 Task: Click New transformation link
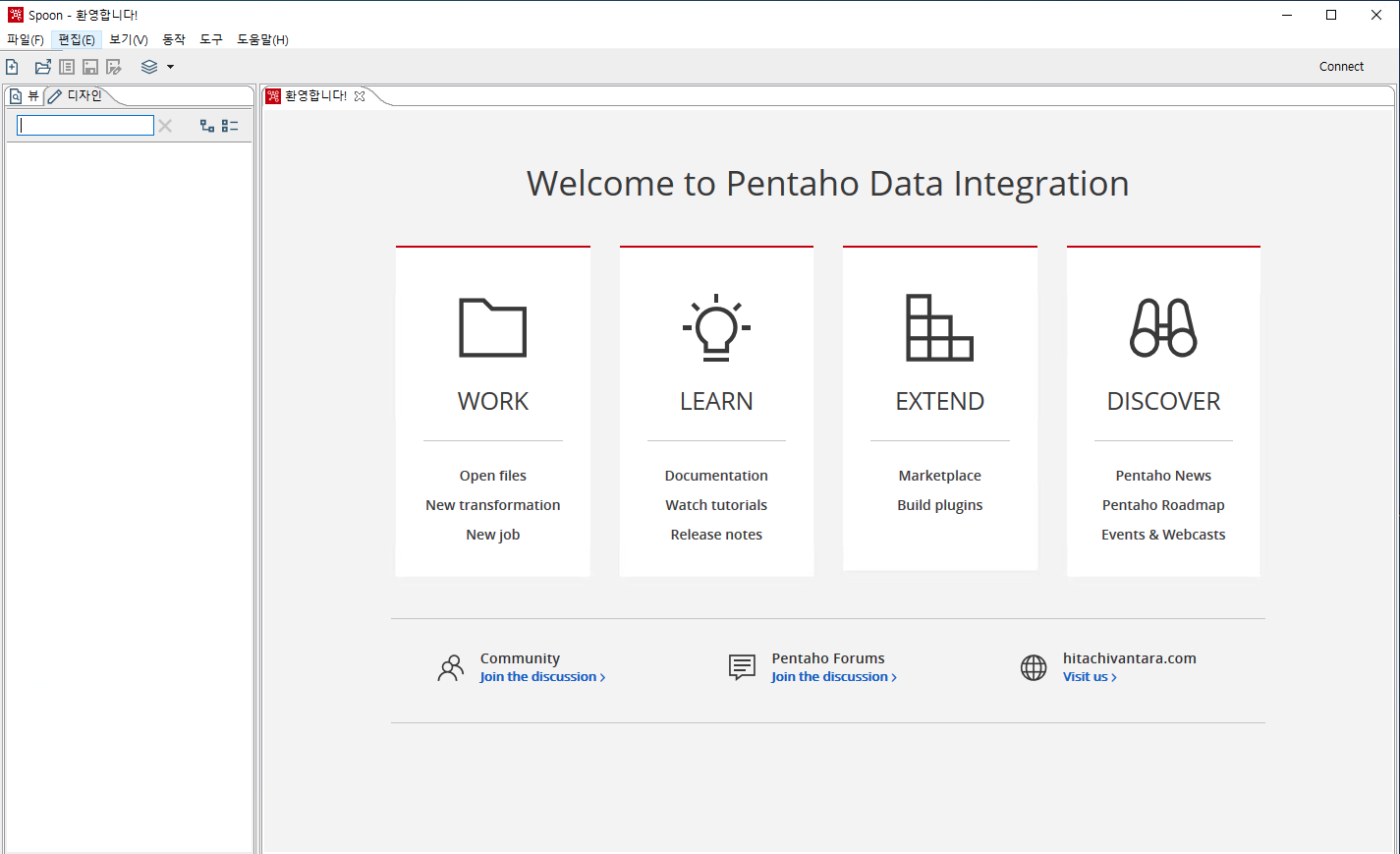coord(493,505)
